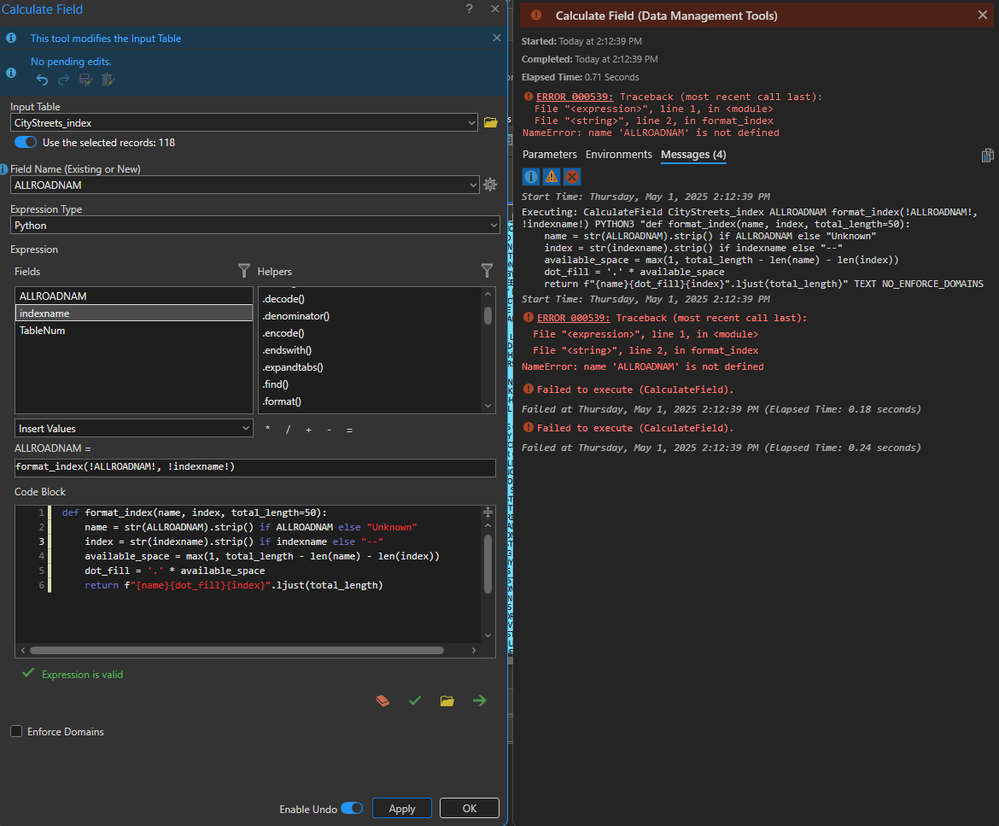Viewport: 999px width, 826px height.
Task: Toggle 'Use the selected records' switch
Action: click(25, 142)
